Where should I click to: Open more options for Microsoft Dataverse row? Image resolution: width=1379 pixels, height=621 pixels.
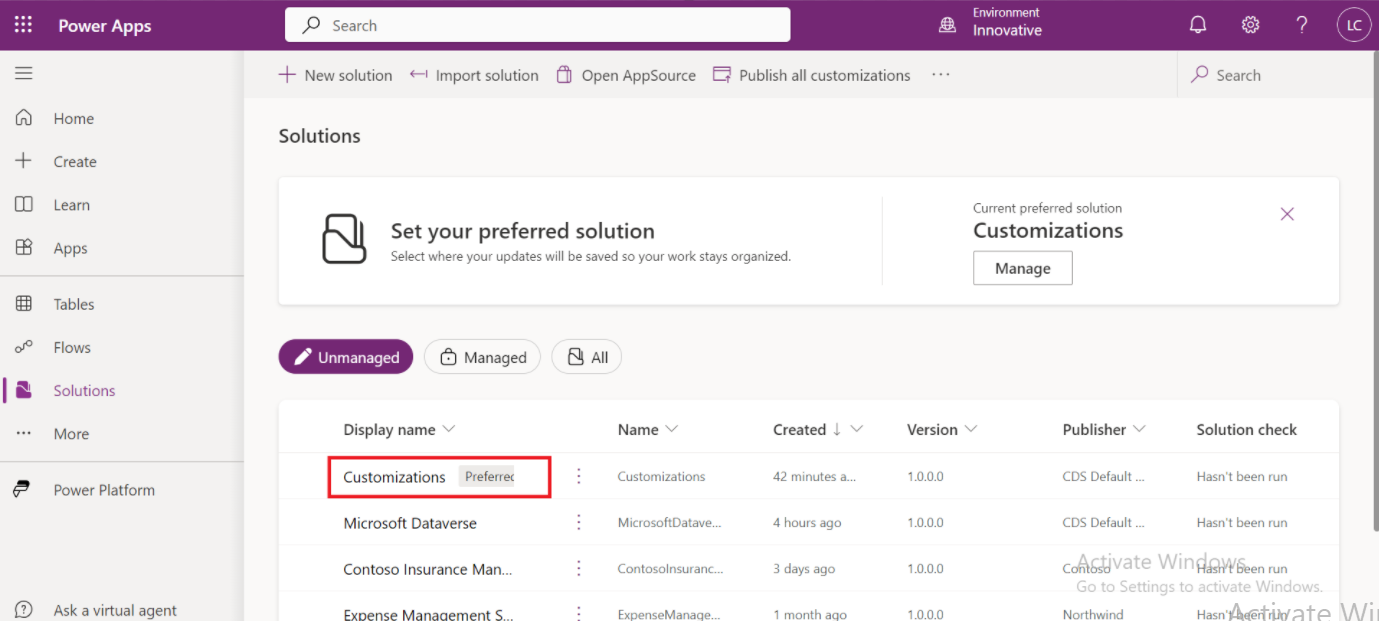click(x=578, y=522)
